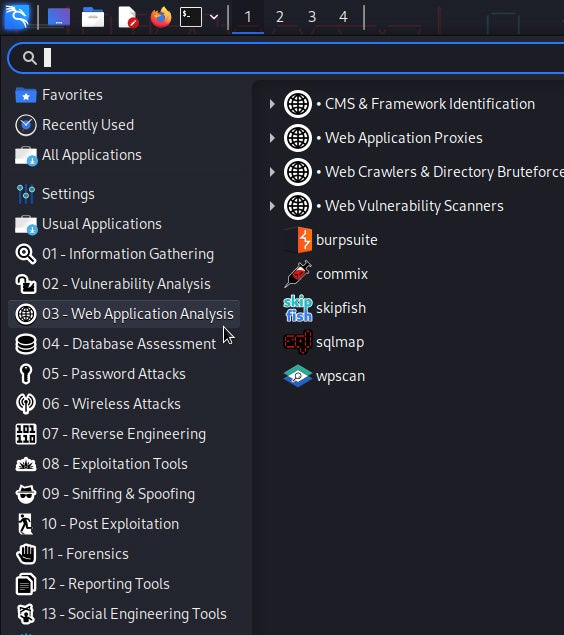Open terminal dropdown arrow in panel

click(214, 17)
